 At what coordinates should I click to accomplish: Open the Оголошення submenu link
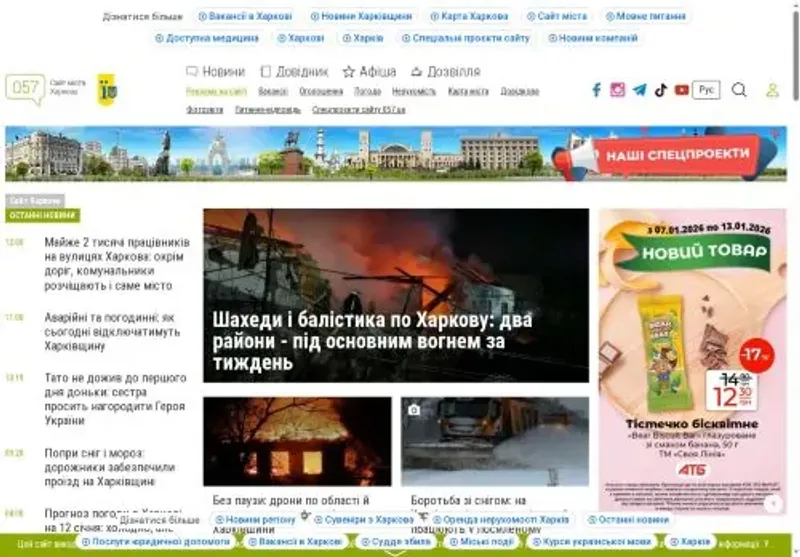pos(321,91)
